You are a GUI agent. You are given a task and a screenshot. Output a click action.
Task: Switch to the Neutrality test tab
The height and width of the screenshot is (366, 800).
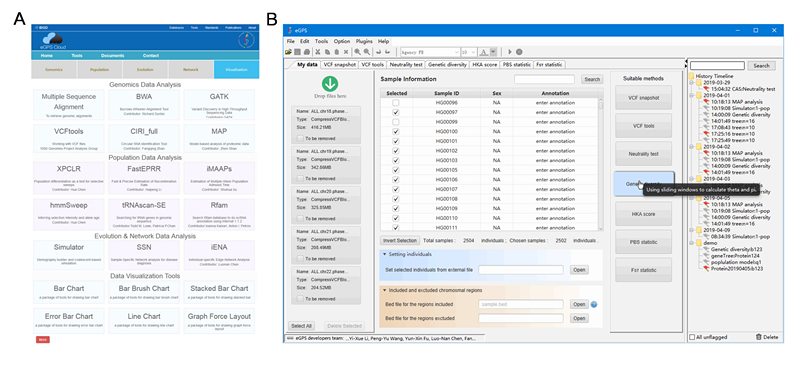pyautogui.click(x=405, y=65)
